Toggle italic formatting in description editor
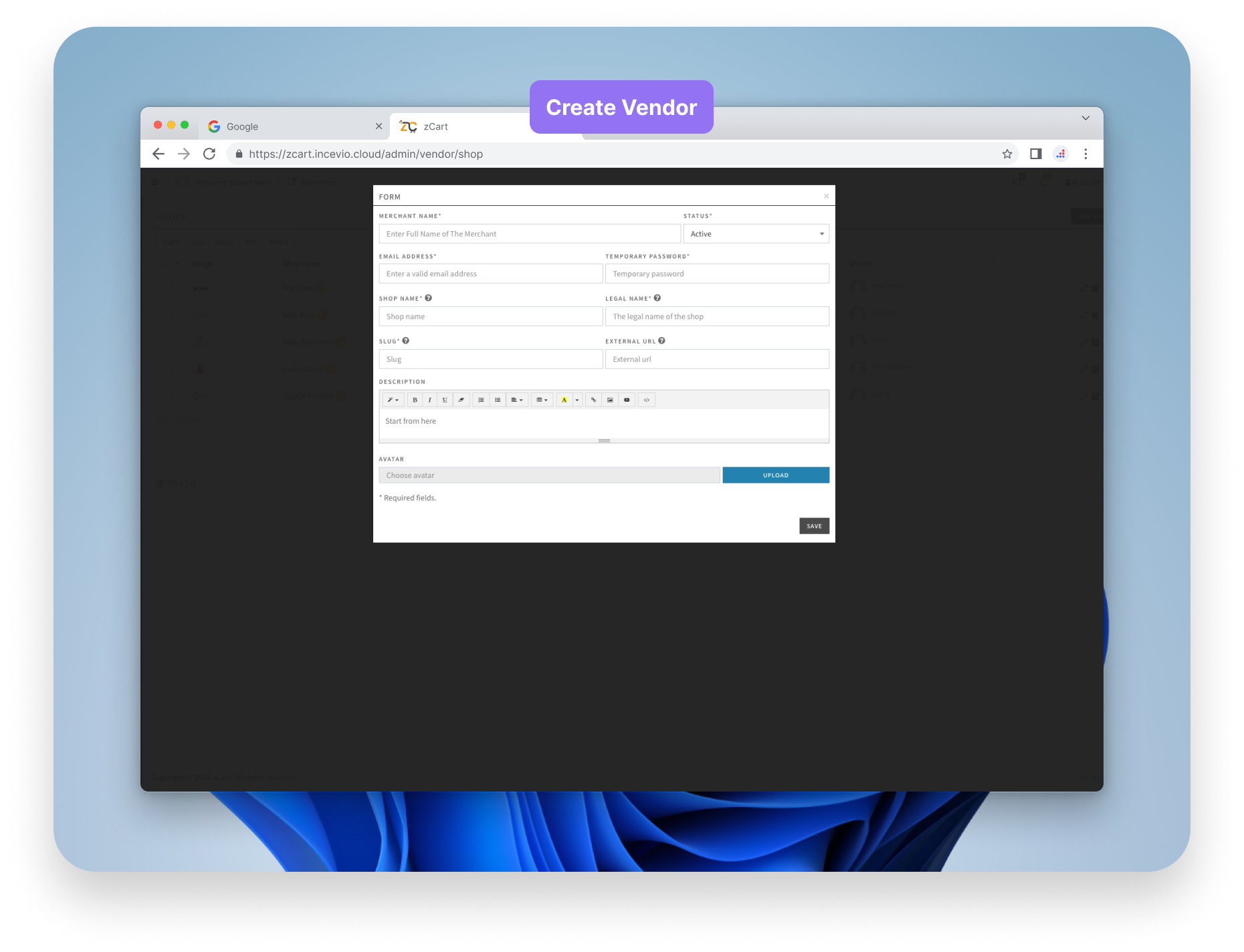The width and height of the screenshot is (1244, 952). coord(429,400)
